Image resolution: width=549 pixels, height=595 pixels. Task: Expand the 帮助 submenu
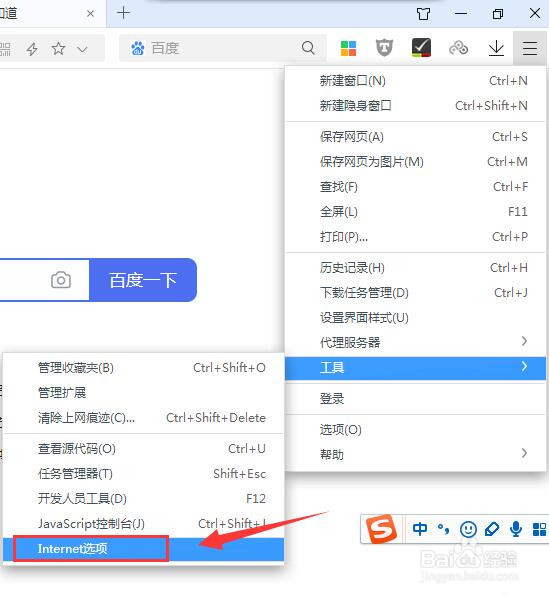(x=415, y=455)
